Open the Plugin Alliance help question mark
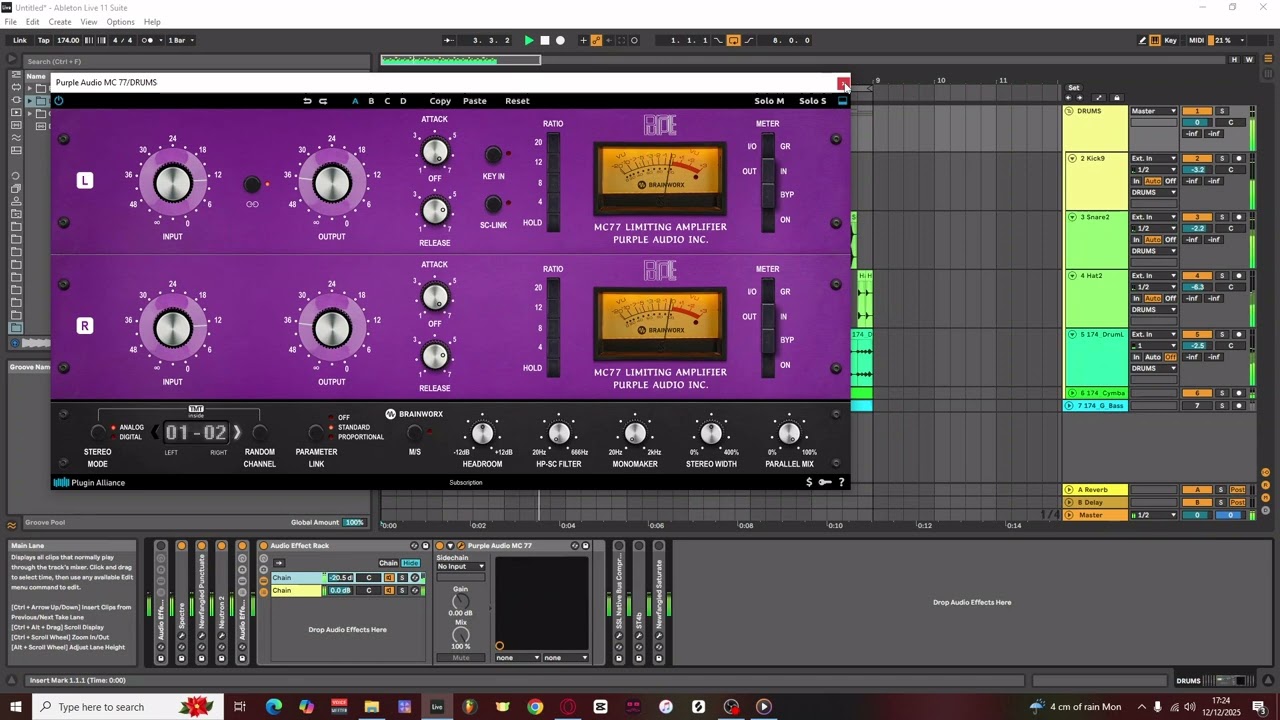 click(x=841, y=482)
